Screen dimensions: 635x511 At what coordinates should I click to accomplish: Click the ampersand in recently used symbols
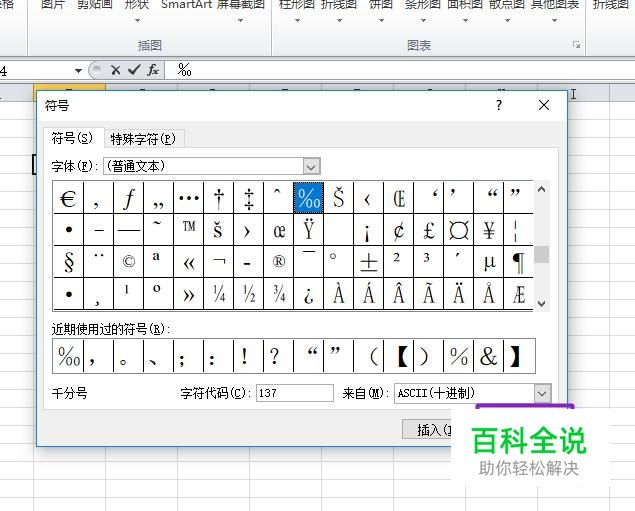[x=488, y=356]
